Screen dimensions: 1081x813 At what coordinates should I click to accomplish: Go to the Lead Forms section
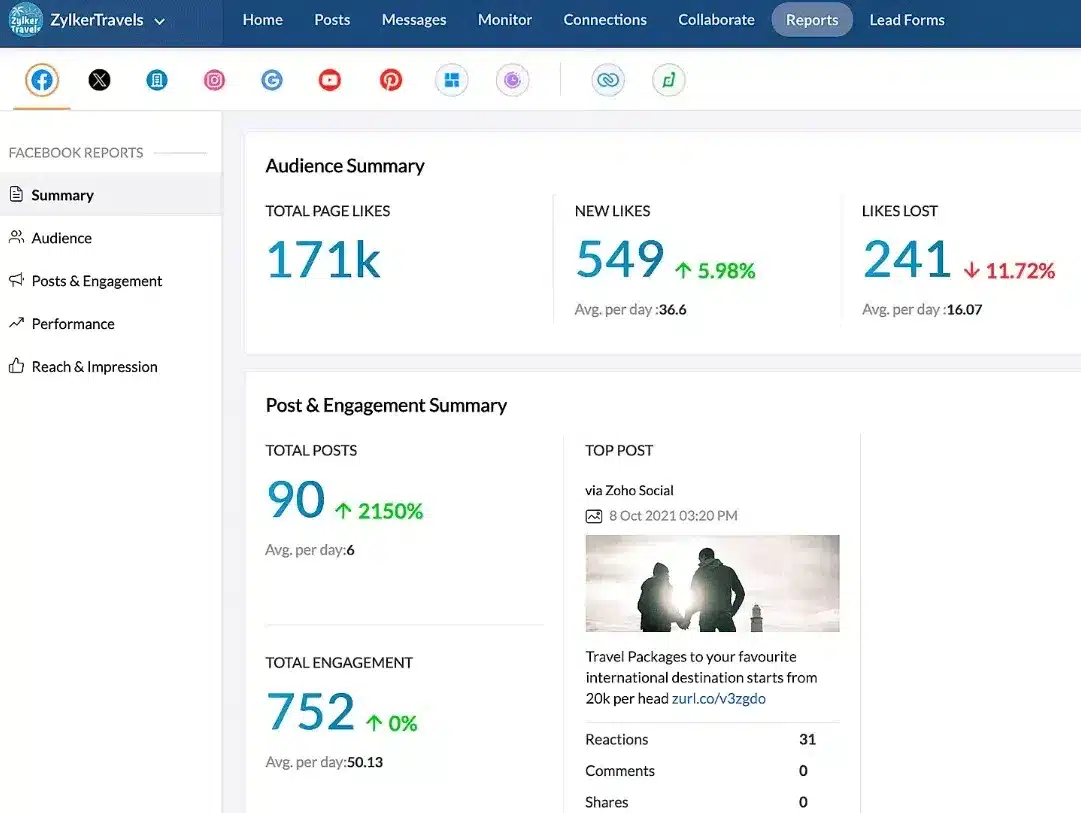click(906, 19)
